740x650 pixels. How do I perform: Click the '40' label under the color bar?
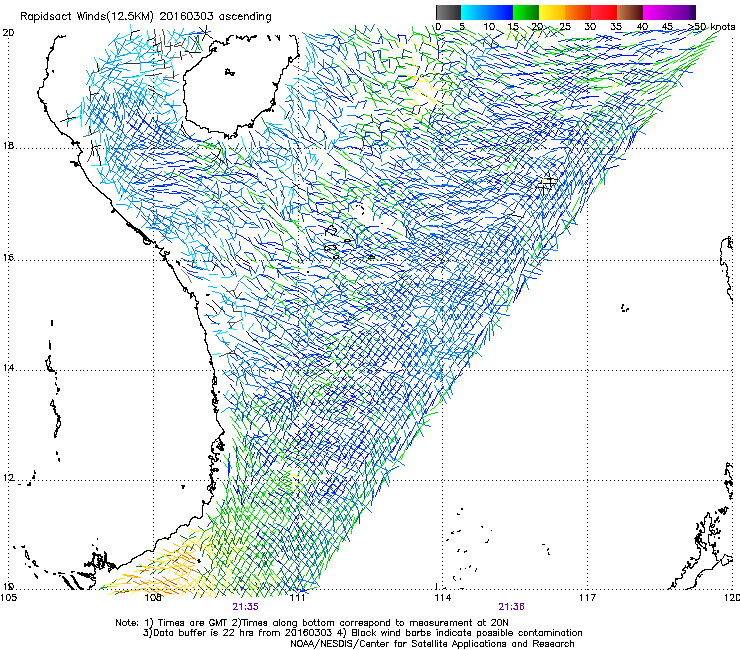642,27
